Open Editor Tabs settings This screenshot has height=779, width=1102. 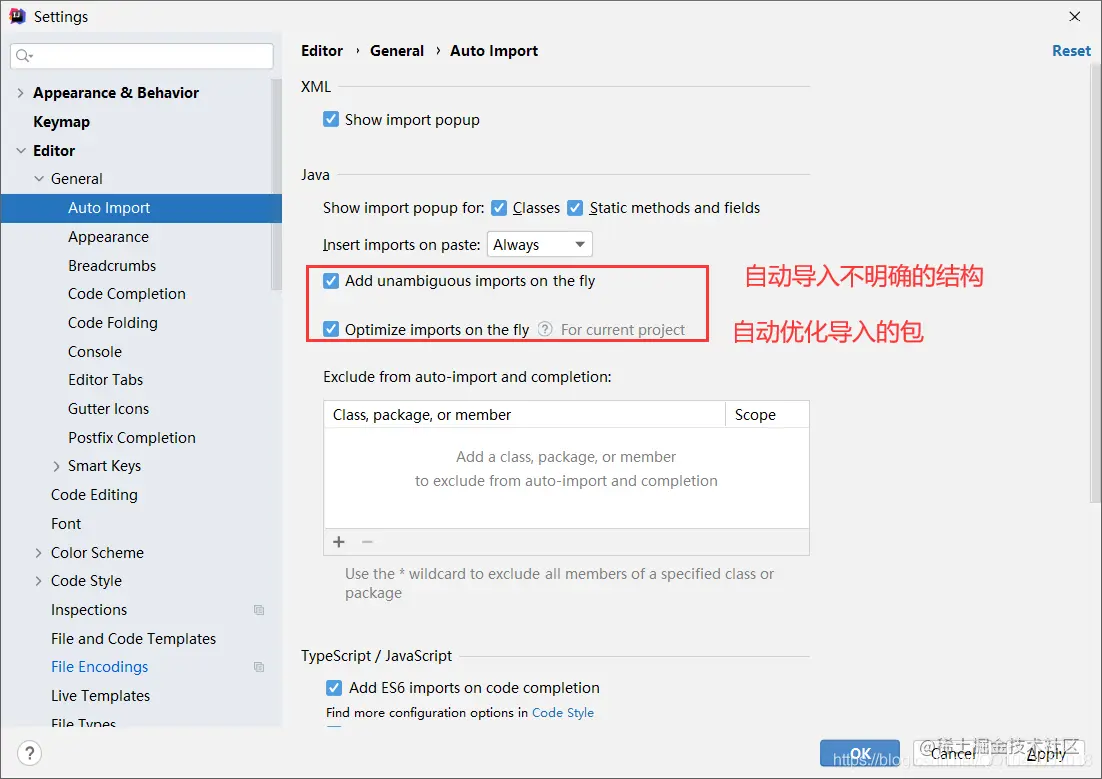[x=105, y=380]
